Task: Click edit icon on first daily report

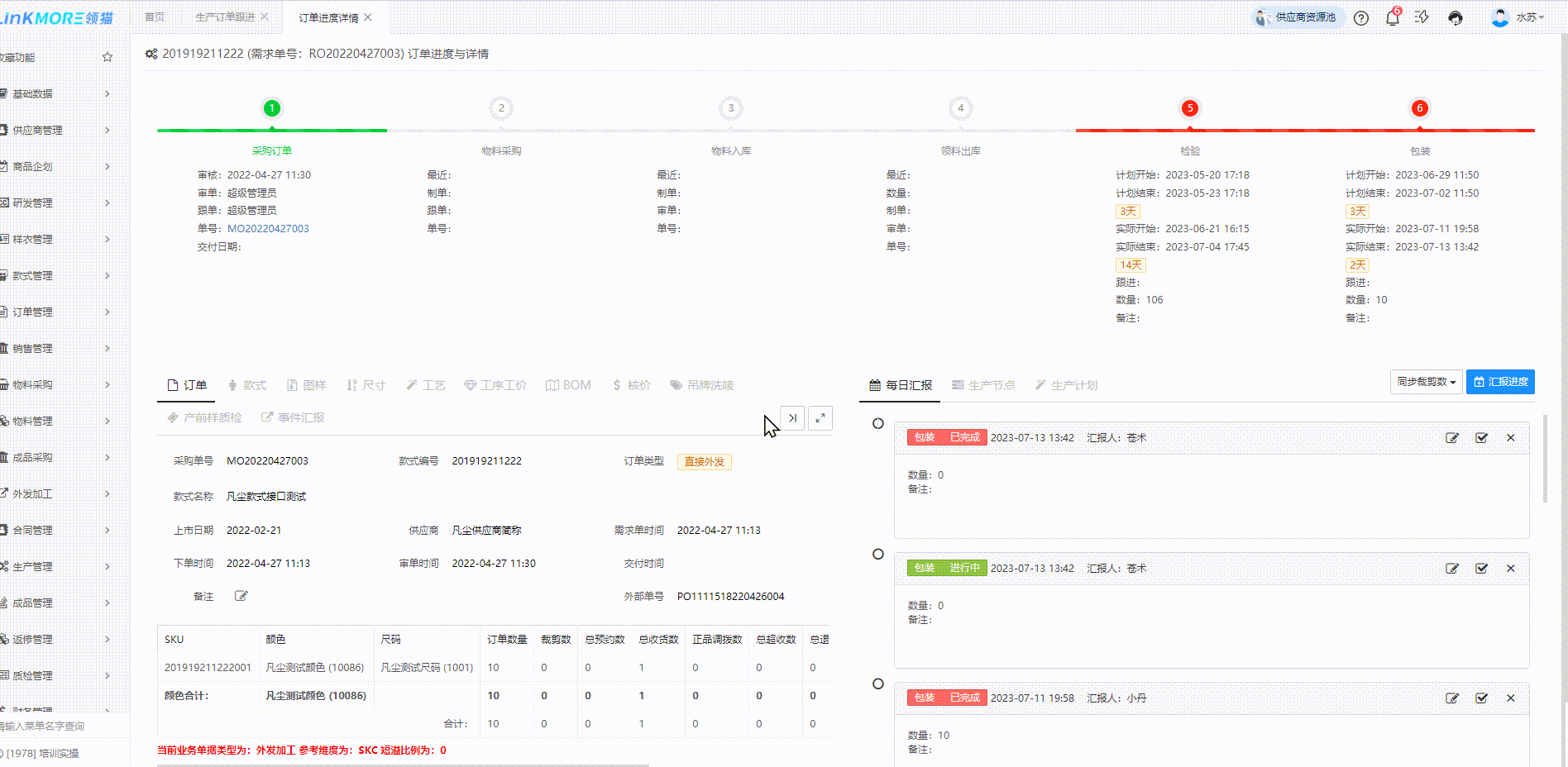Action: pyautogui.click(x=1451, y=438)
